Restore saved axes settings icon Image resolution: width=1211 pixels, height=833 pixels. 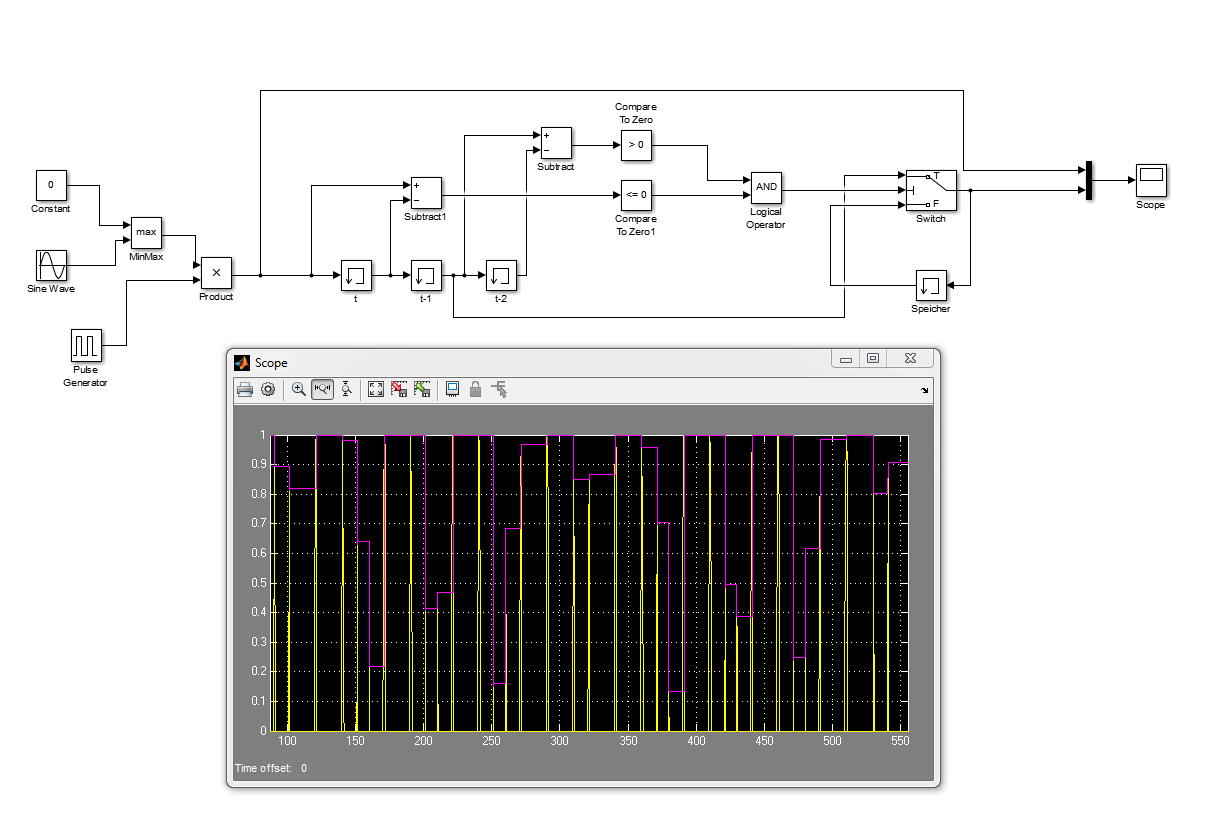click(422, 390)
